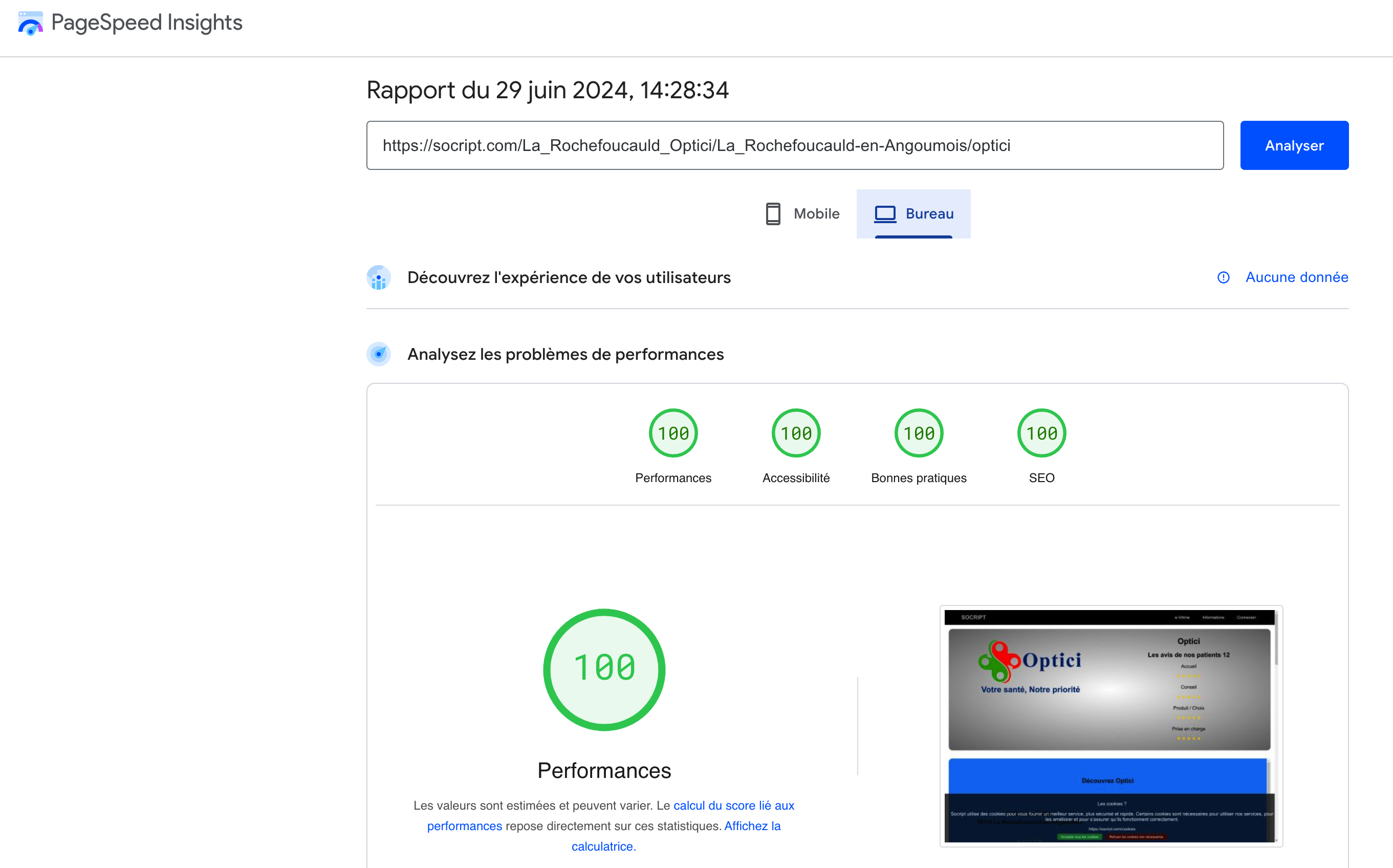
Task: Click the Optici page screenshot thumbnail
Action: click(1111, 726)
